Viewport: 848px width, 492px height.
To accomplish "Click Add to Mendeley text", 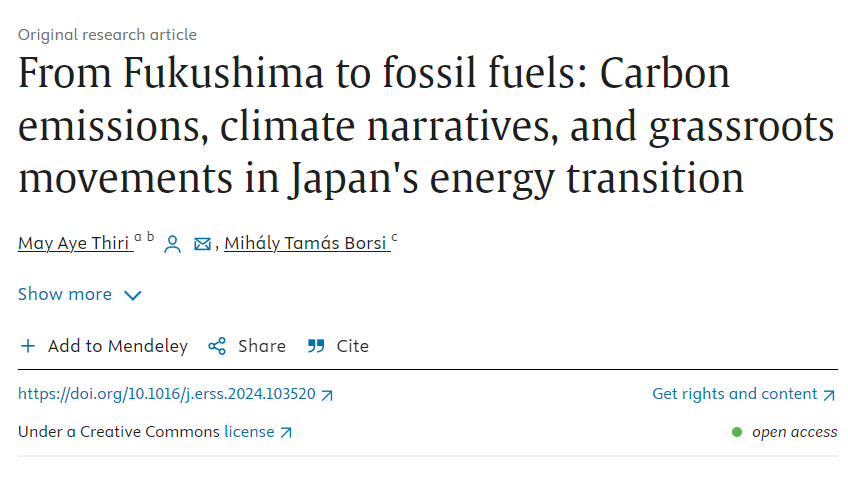I will point(118,346).
